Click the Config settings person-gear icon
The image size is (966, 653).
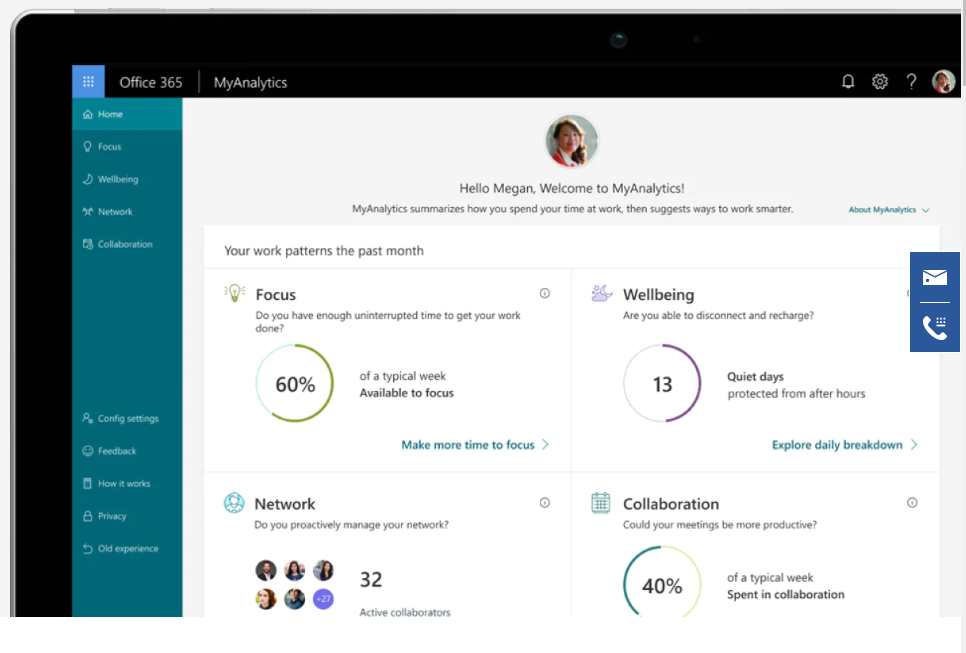[87, 418]
